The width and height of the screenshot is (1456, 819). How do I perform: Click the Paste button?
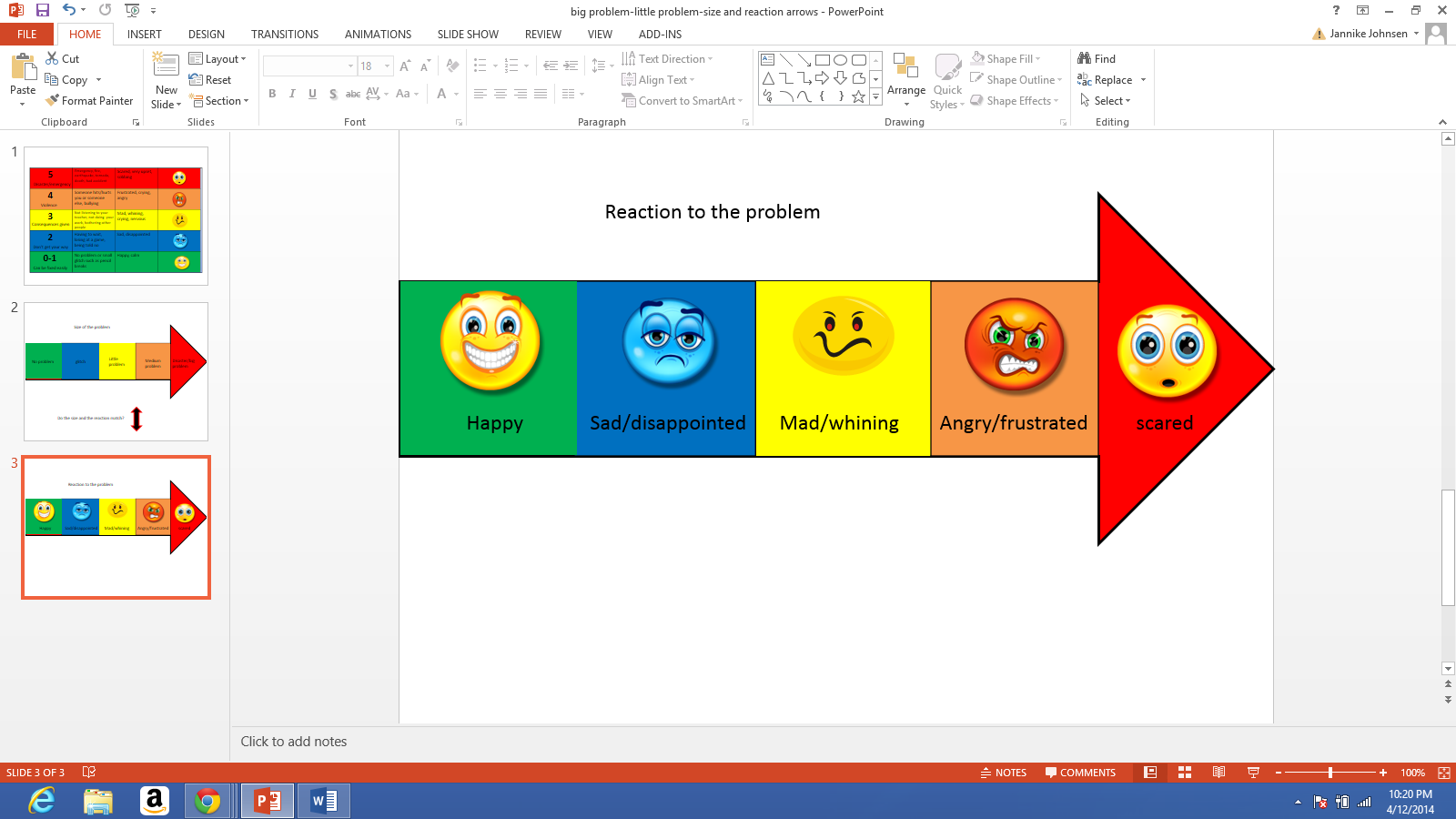coord(23,79)
